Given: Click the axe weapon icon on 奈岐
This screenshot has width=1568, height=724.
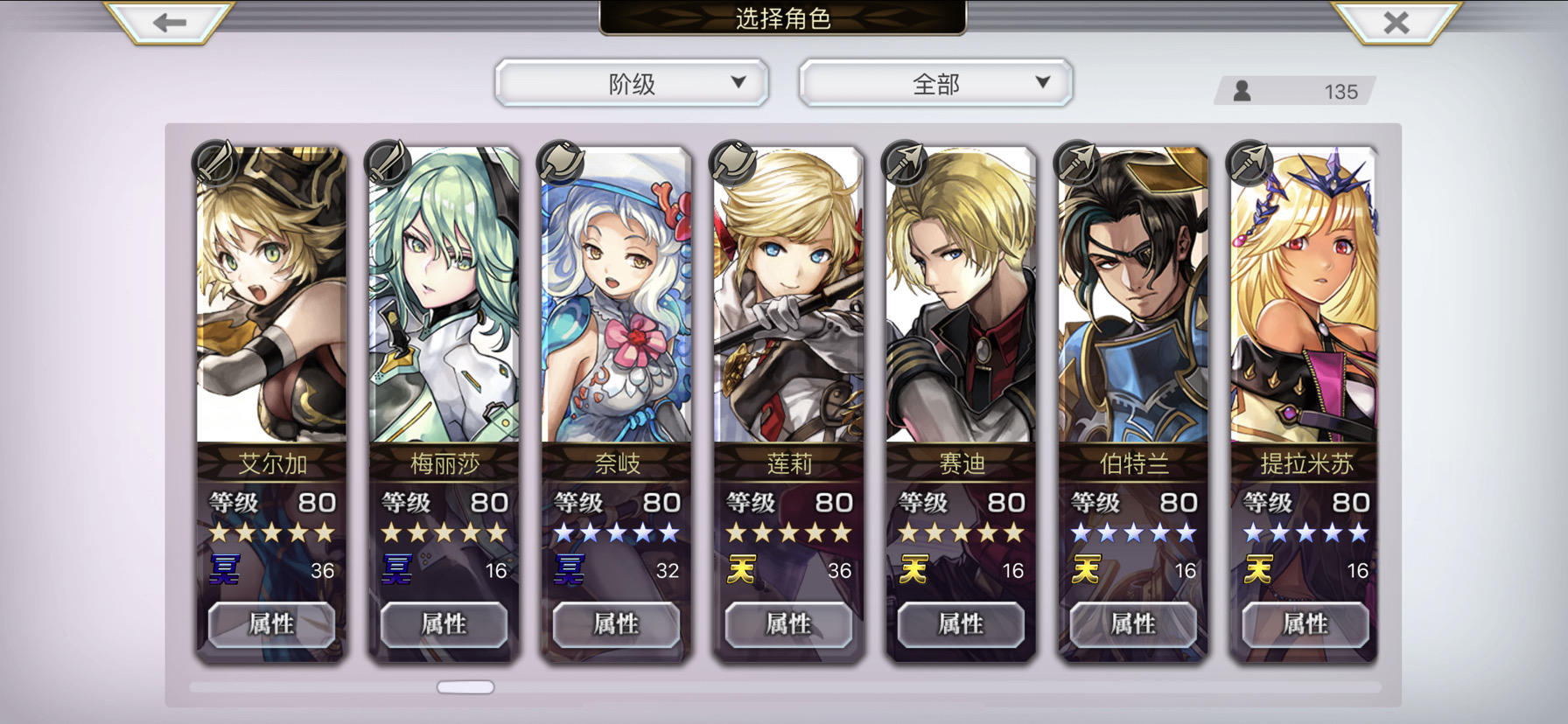Looking at the screenshot, I should click(x=560, y=163).
